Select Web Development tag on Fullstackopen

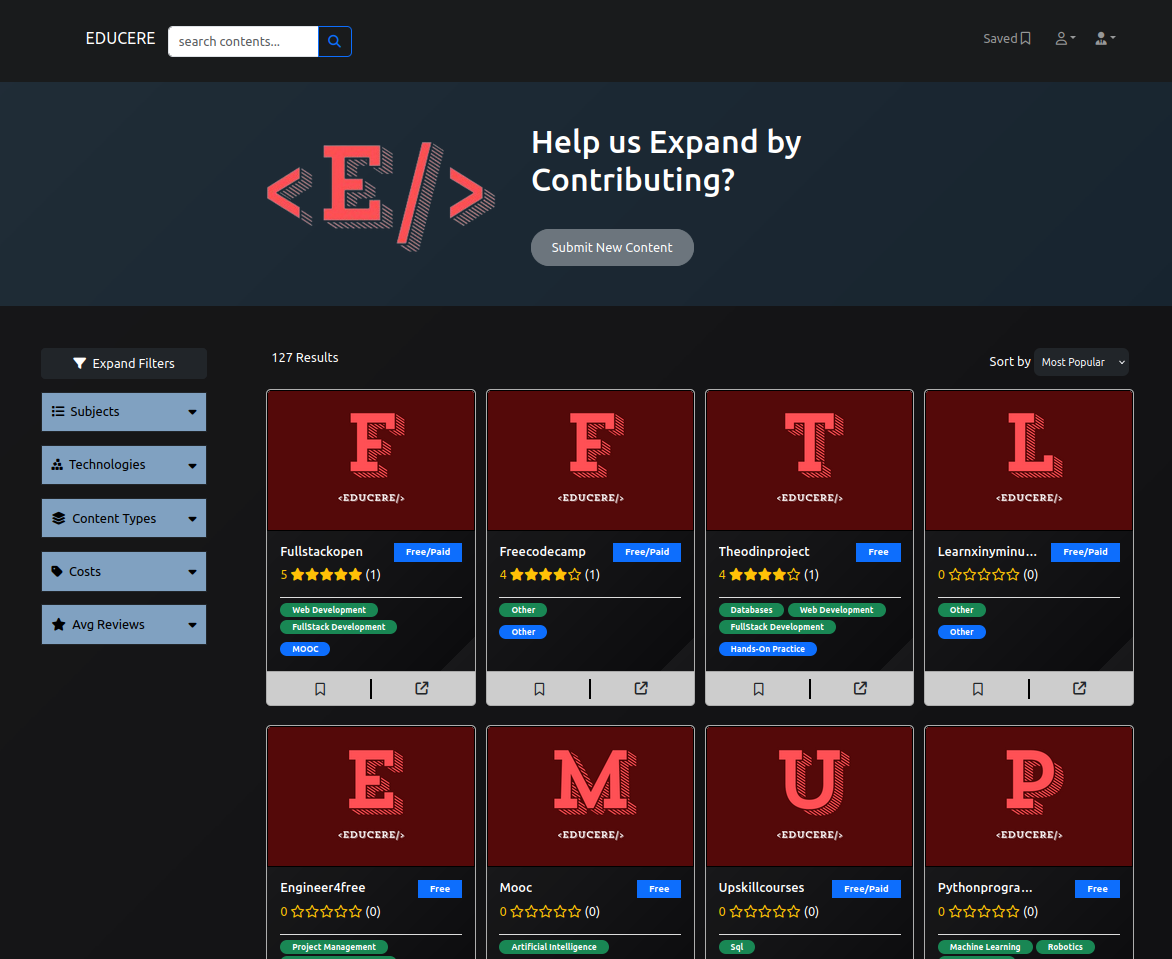329,610
